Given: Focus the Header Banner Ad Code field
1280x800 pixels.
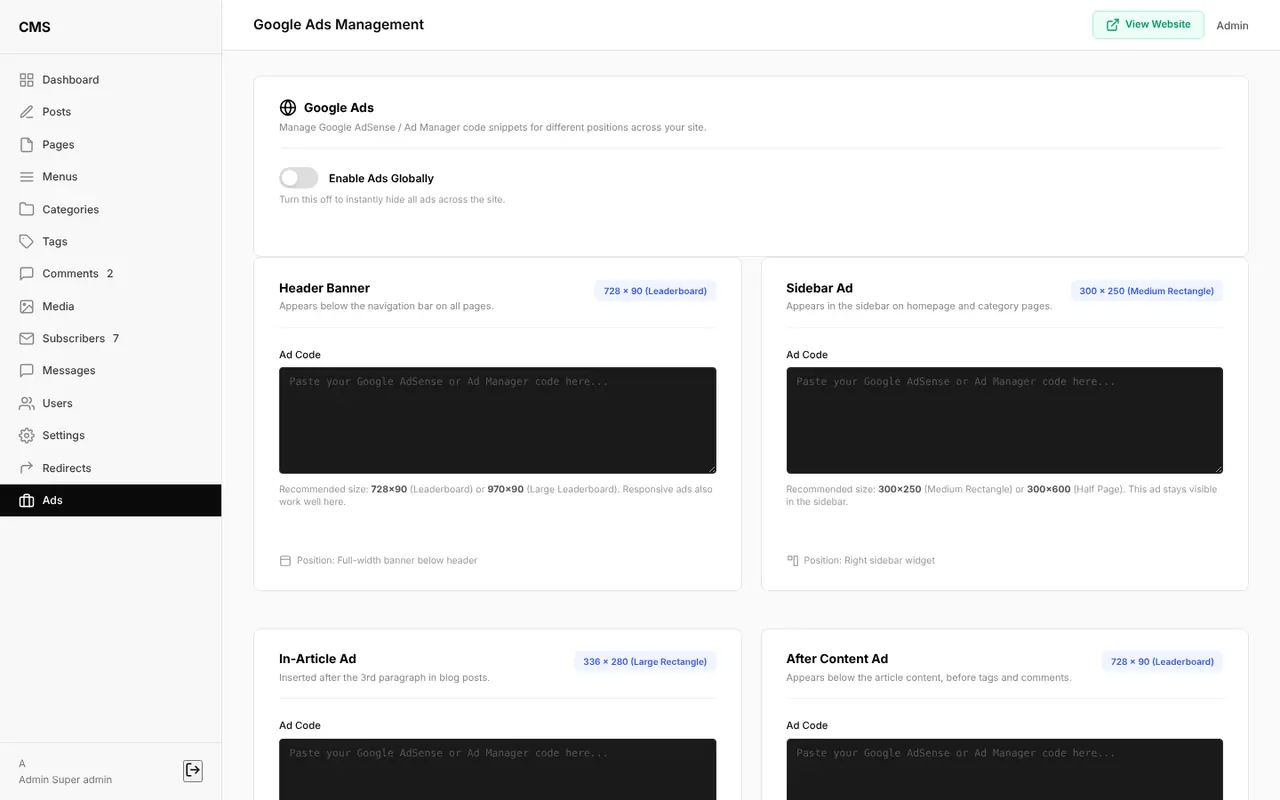Looking at the screenshot, I should 497,420.
